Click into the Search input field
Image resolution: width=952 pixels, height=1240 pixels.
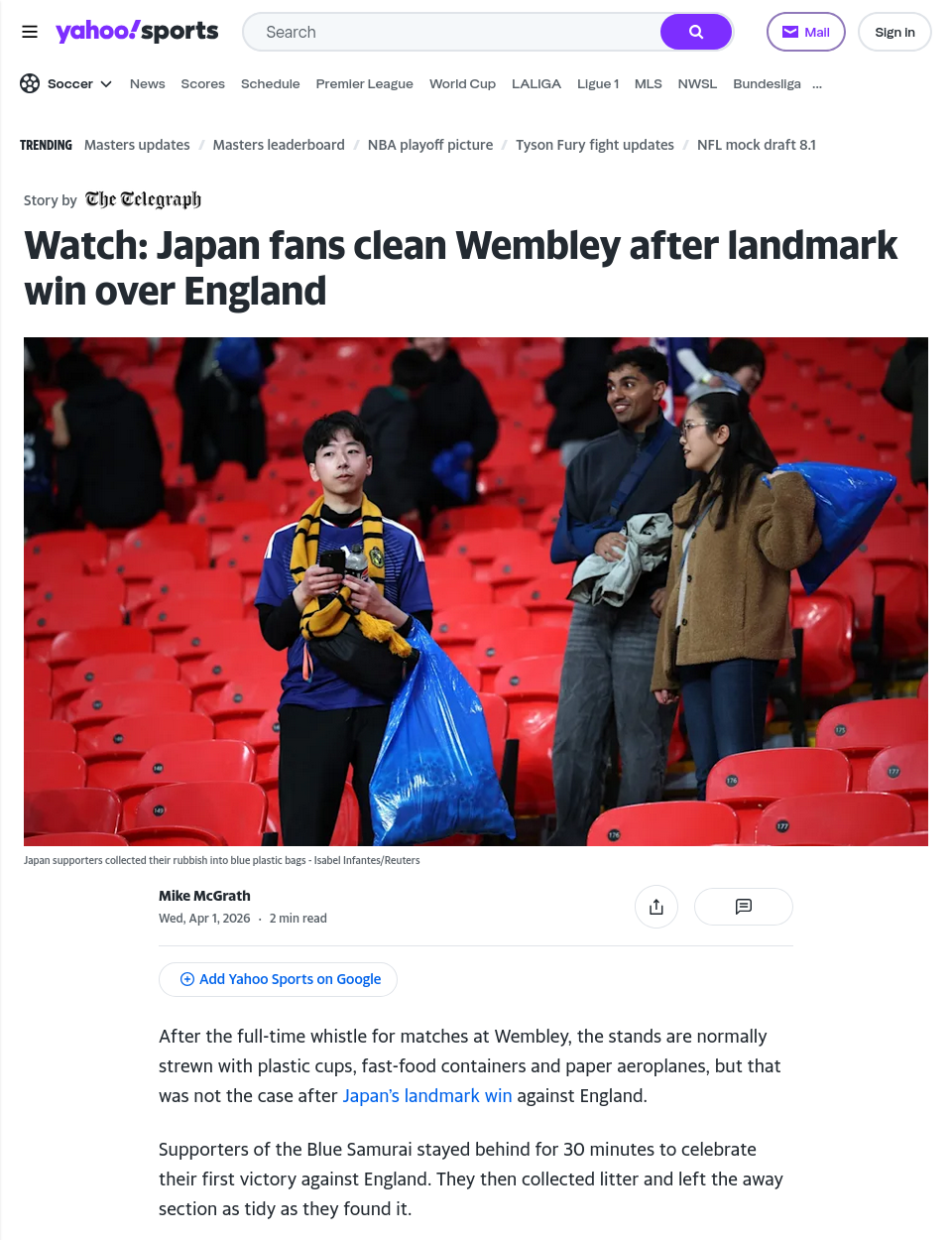(x=452, y=32)
